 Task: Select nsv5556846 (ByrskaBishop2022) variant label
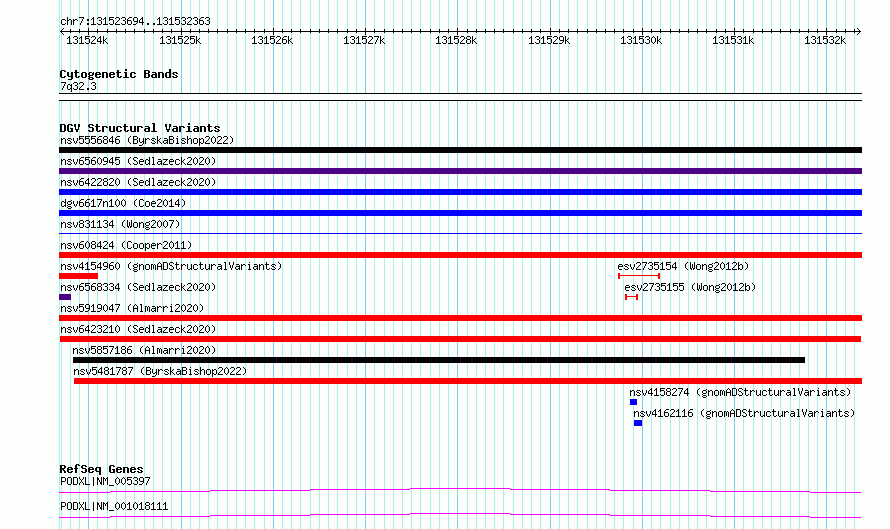coord(147,140)
